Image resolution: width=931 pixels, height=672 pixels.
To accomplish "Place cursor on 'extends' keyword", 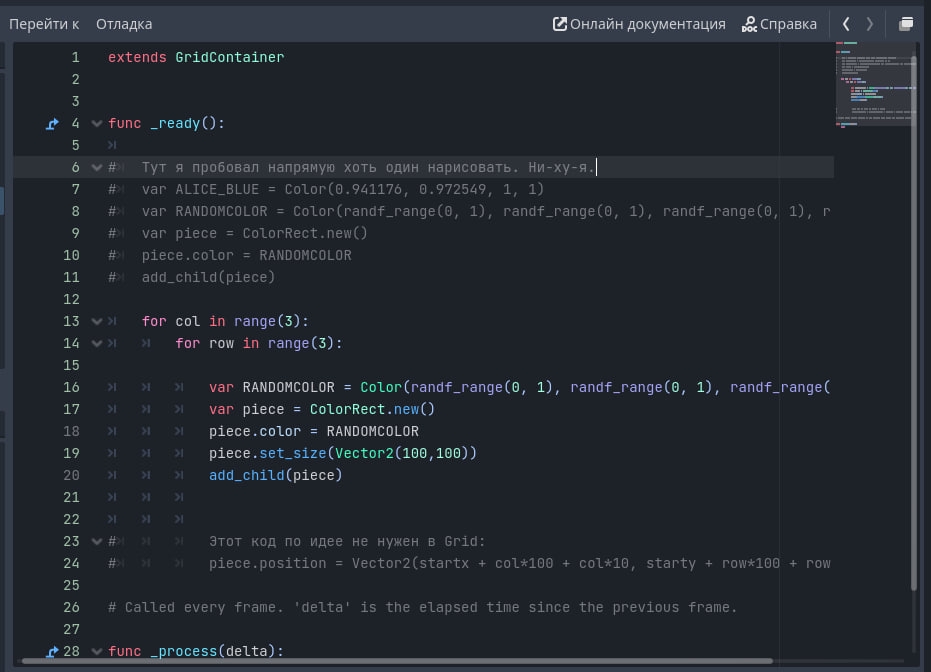I will click(137, 58).
